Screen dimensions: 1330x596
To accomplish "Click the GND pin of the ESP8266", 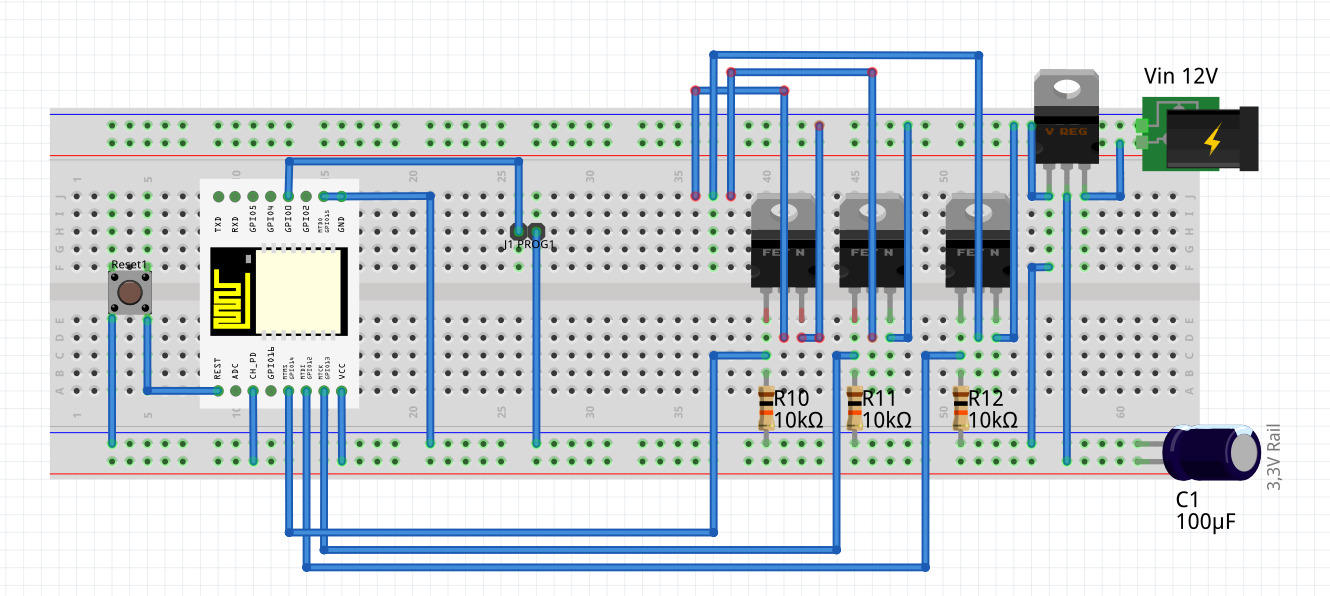I will tap(340, 196).
